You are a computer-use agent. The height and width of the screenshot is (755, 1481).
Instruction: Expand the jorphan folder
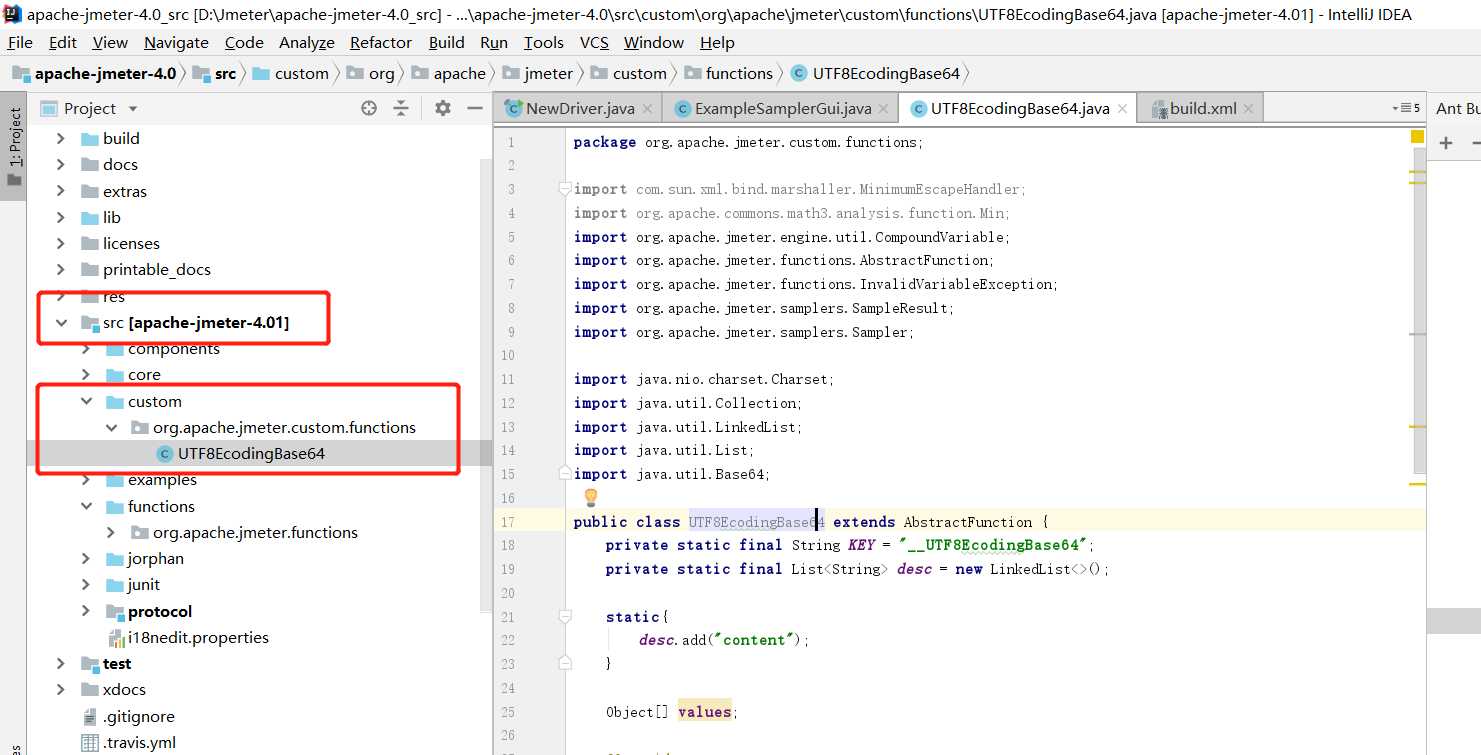click(86, 558)
